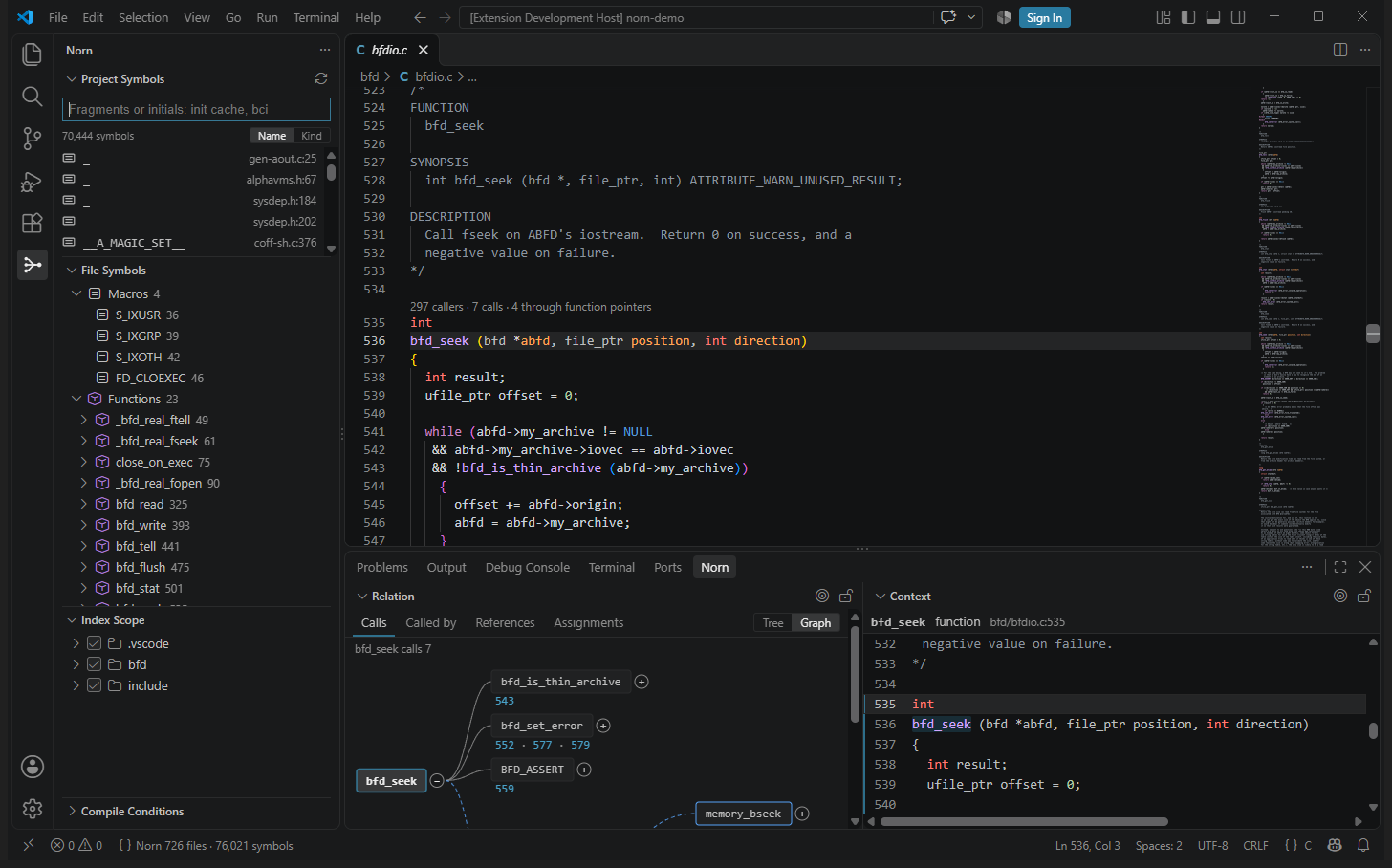This screenshot has height=868, width=1392.
Task: Select the Norn activity bar icon
Action: [32, 265]
